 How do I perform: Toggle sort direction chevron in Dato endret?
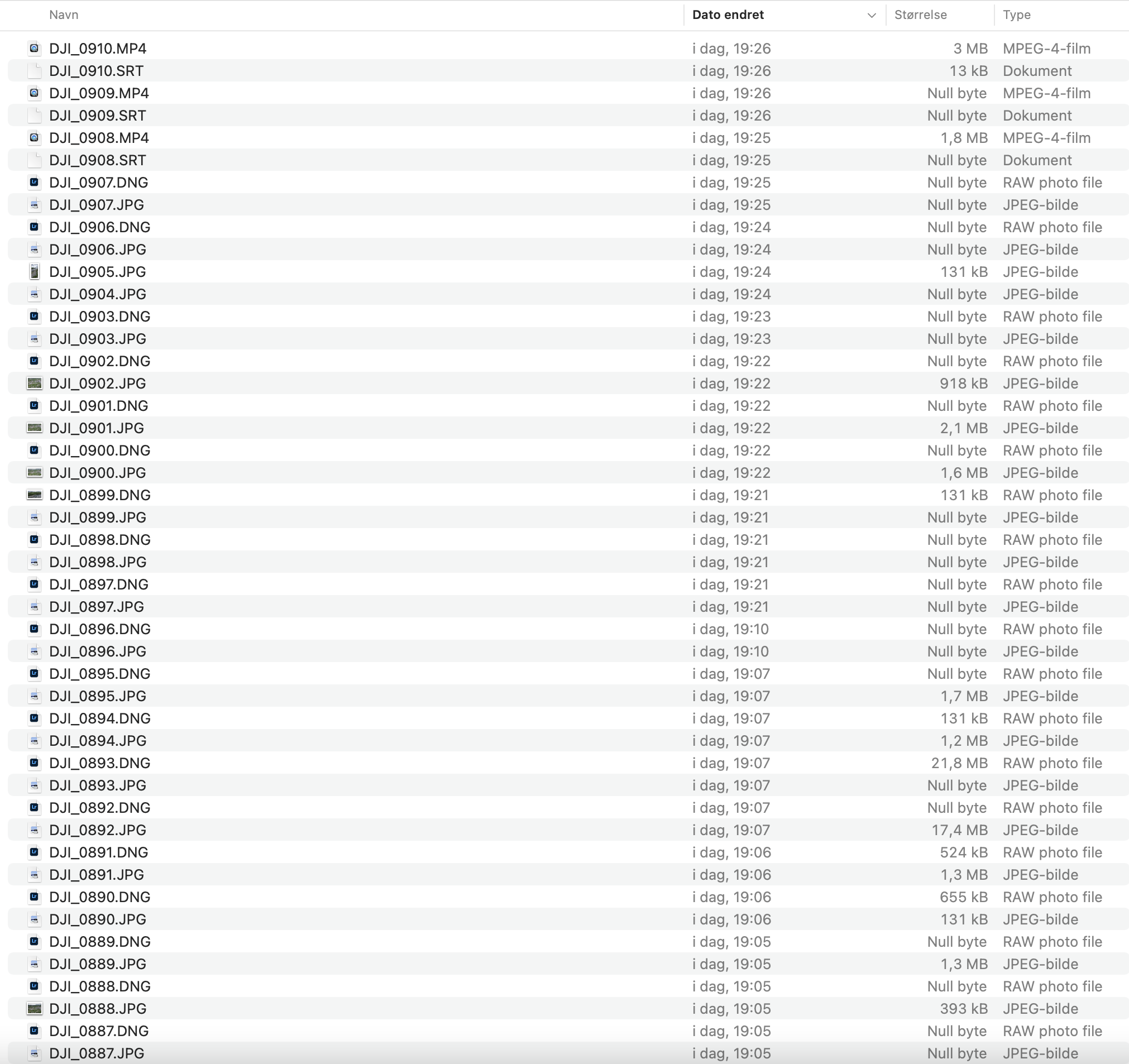coord(871,15)
